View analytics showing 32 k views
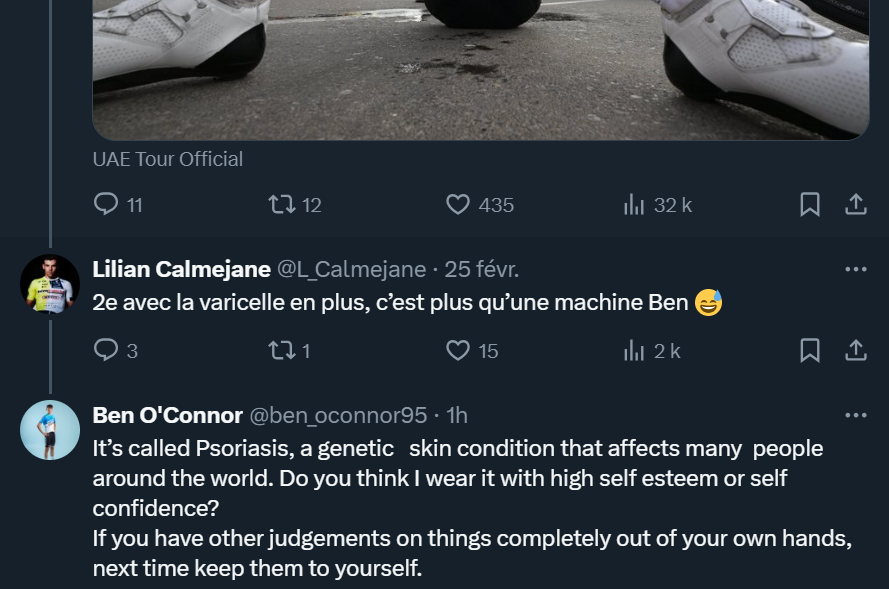 point(634,205)
